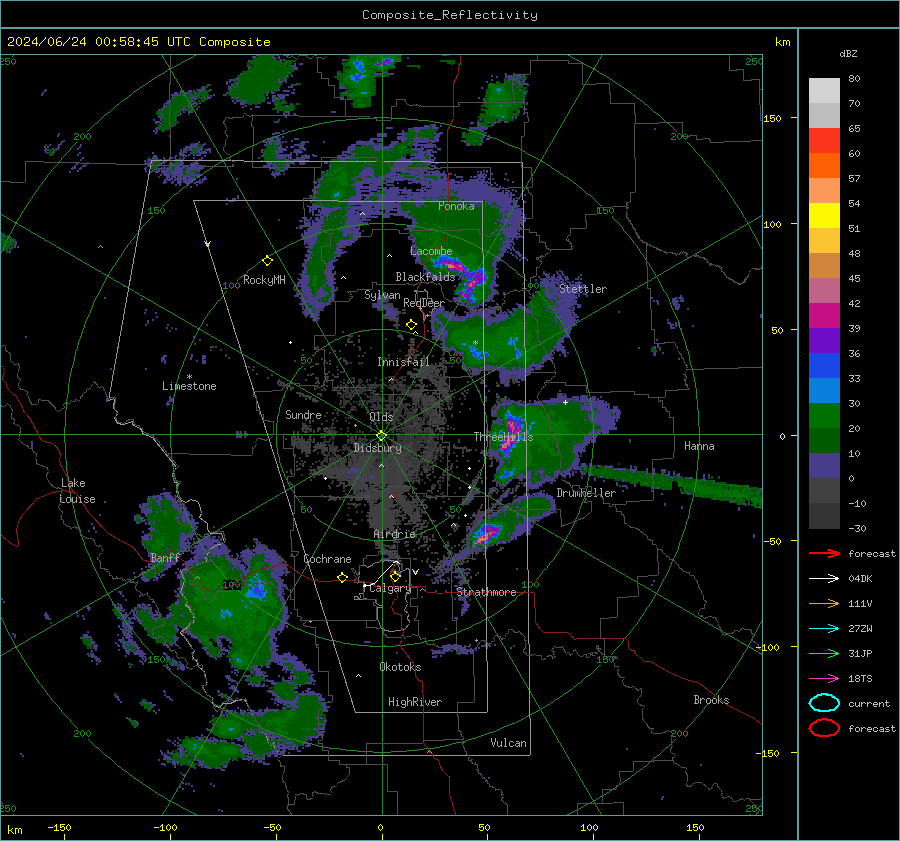Click the Limestone label
The height and width of the screenshot is (841, 900).
[189, 386]
